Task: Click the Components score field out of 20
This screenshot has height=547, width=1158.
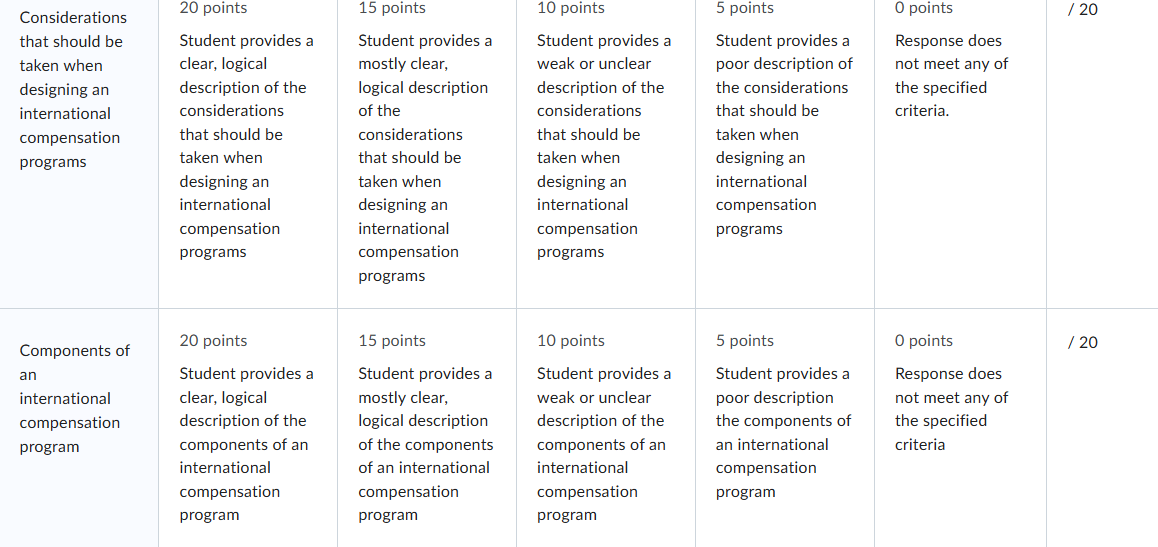Action: [x=1083, y=343]
